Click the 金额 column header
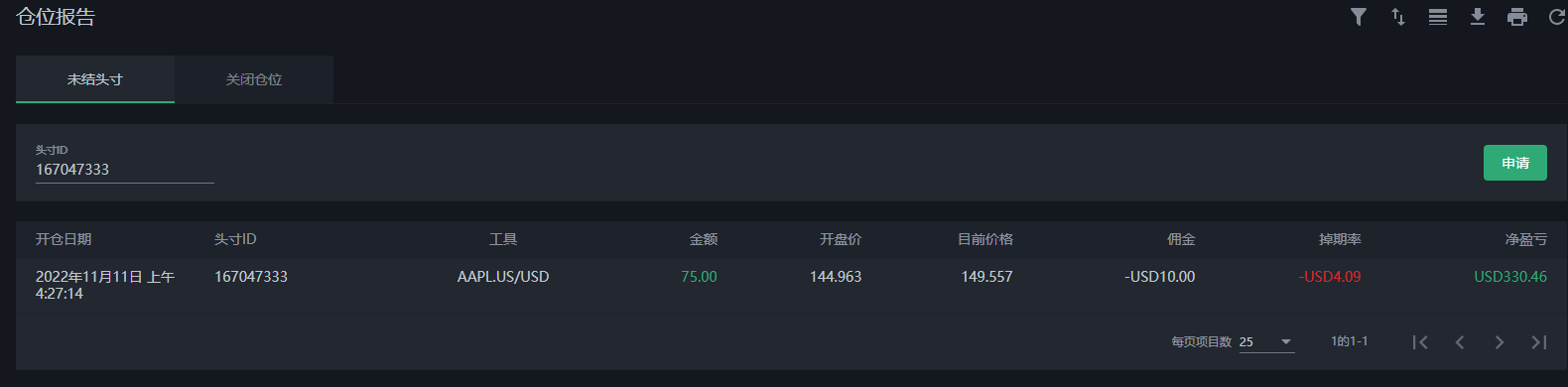 pos(704,239)
